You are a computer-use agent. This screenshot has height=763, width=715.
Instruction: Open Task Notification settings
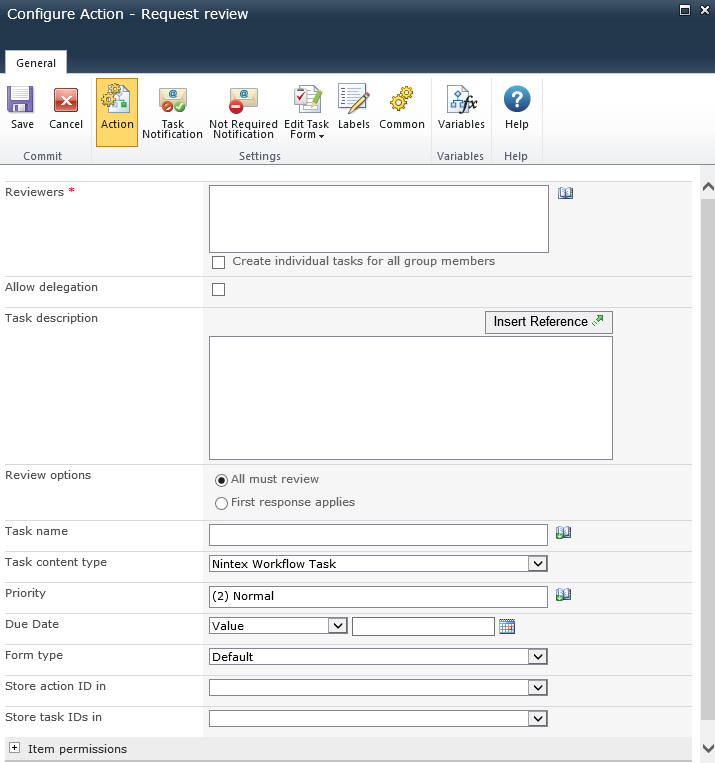click(172, 112)
